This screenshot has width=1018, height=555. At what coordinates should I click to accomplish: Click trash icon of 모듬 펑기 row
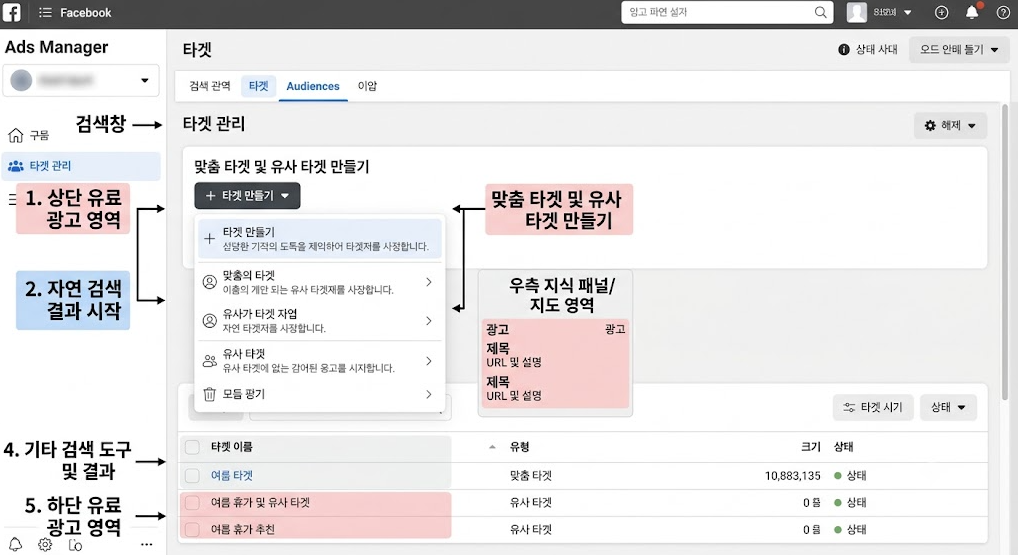(210, 394)
